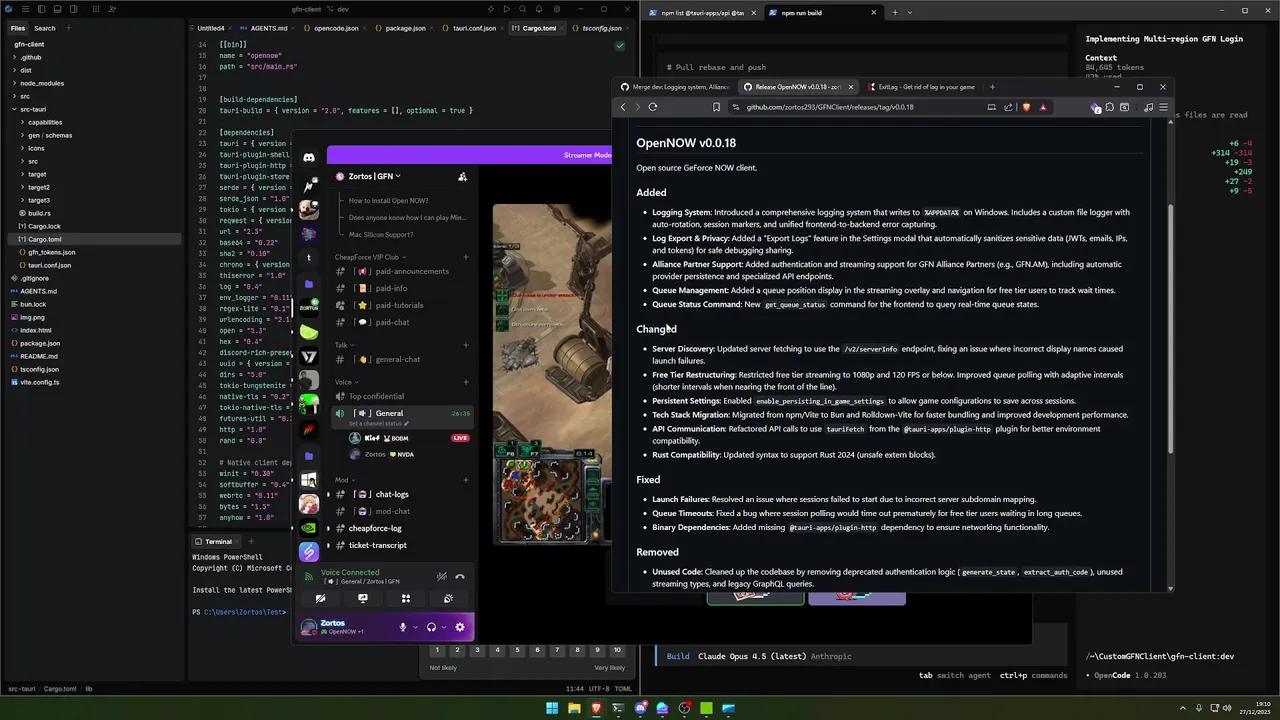Open build.rs in the file tree

click(x=39, y=213)
